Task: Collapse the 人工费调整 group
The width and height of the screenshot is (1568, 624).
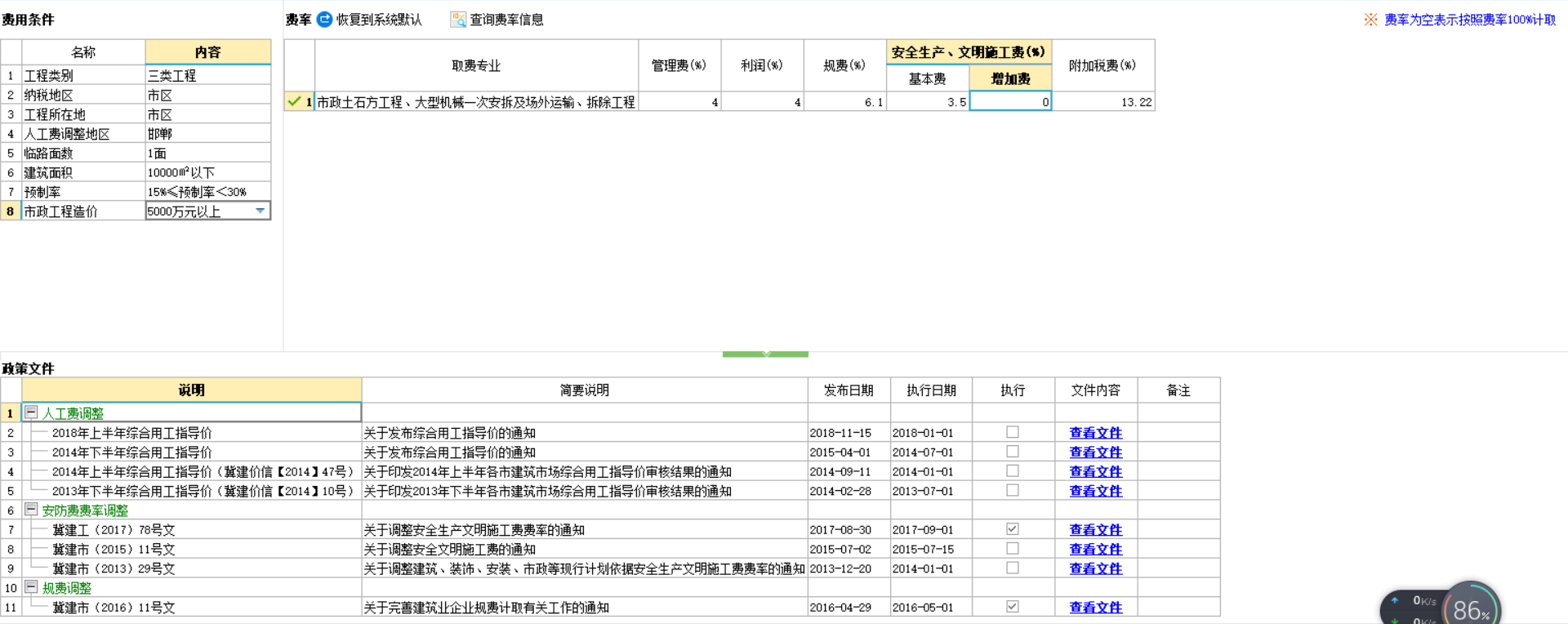Action: [31, 412]
